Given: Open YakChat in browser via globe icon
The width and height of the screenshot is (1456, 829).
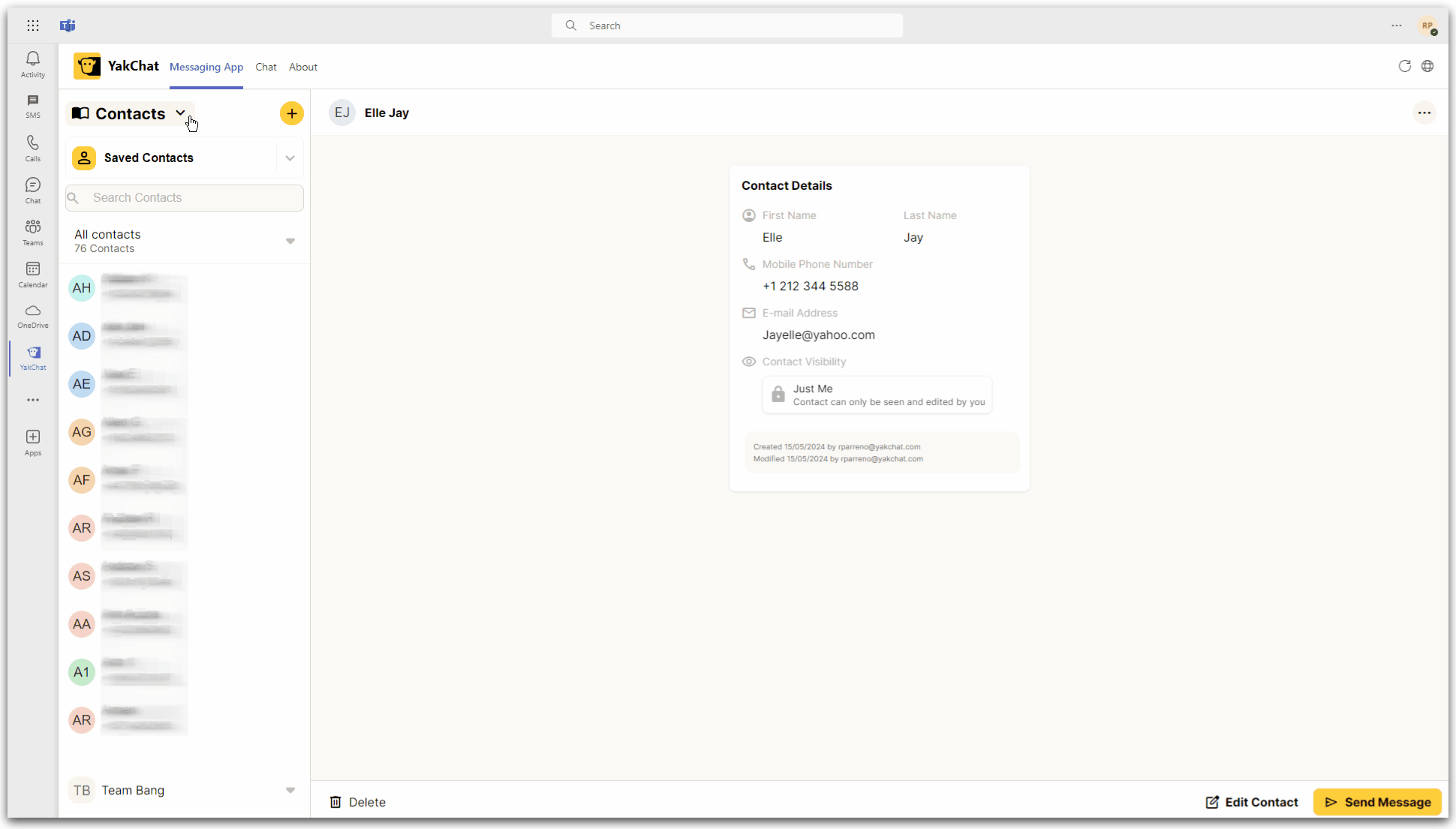Looking at the screenshot, I should [x=1427, y=66].
